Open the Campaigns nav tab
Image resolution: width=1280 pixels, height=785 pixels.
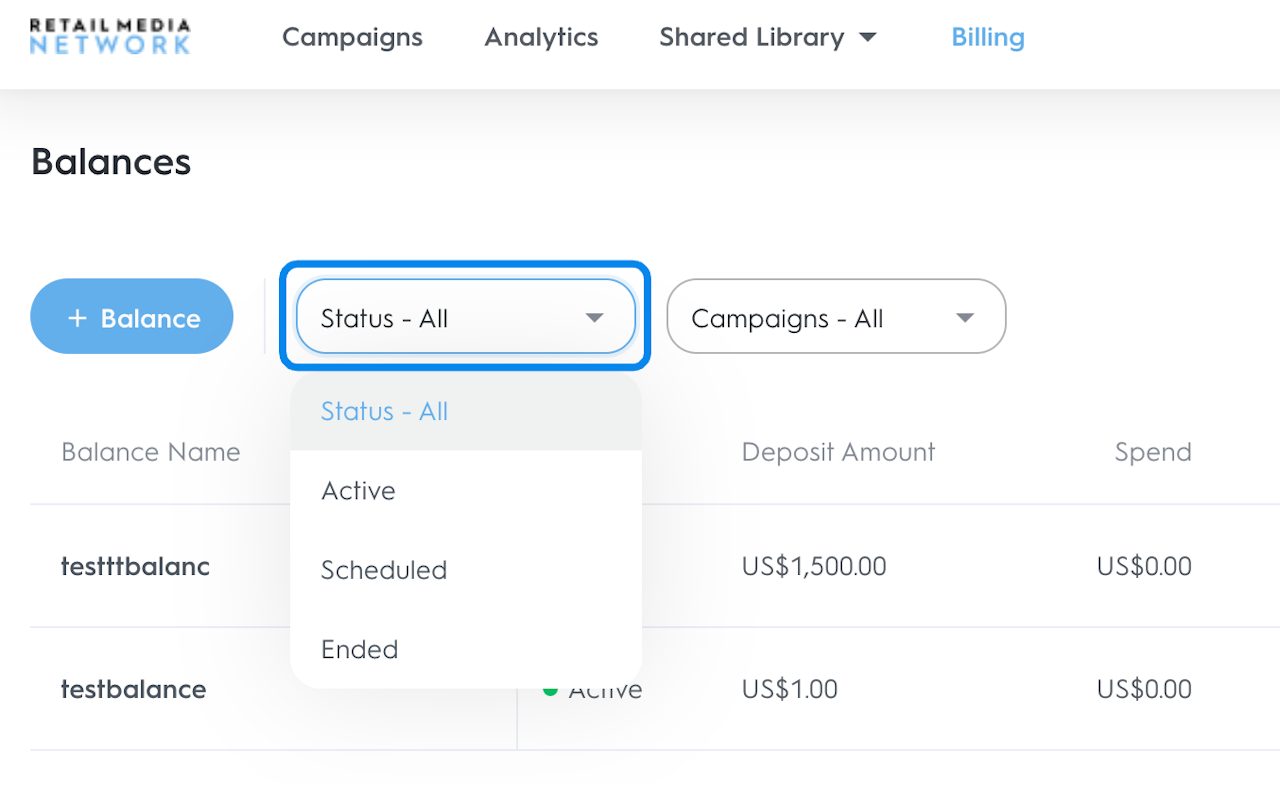pos(352,37)
